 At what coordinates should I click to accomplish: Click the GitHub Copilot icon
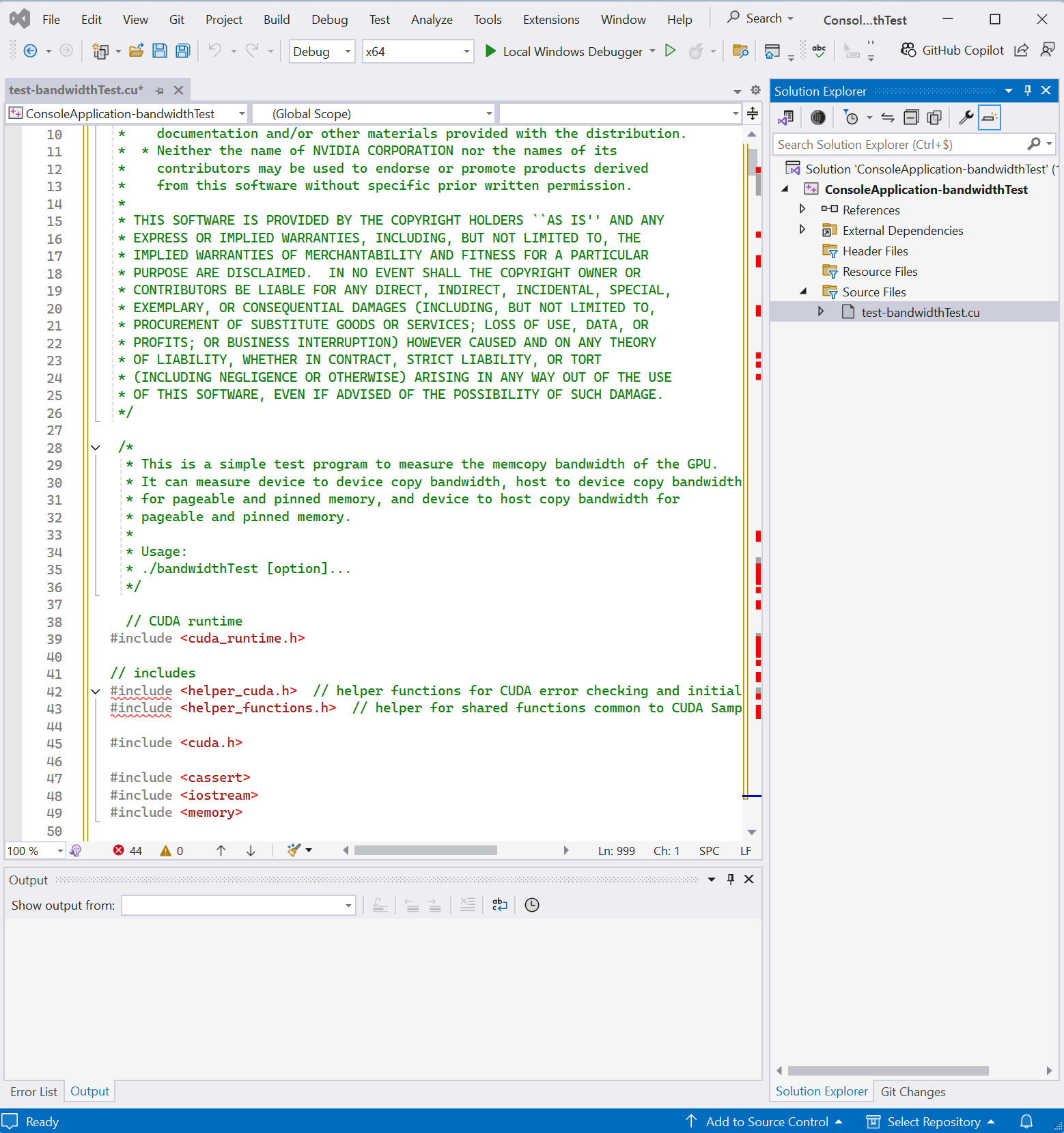908,50
